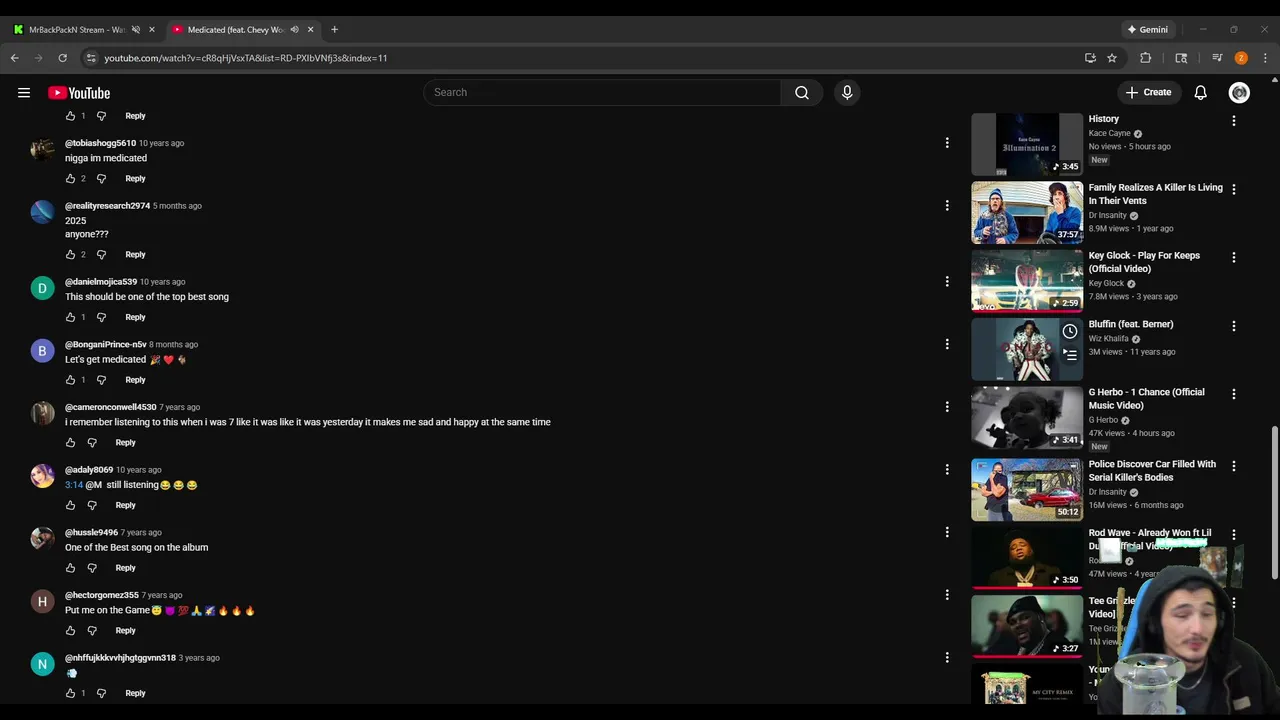Open the install app icon in address bar

pos(1090,58)
